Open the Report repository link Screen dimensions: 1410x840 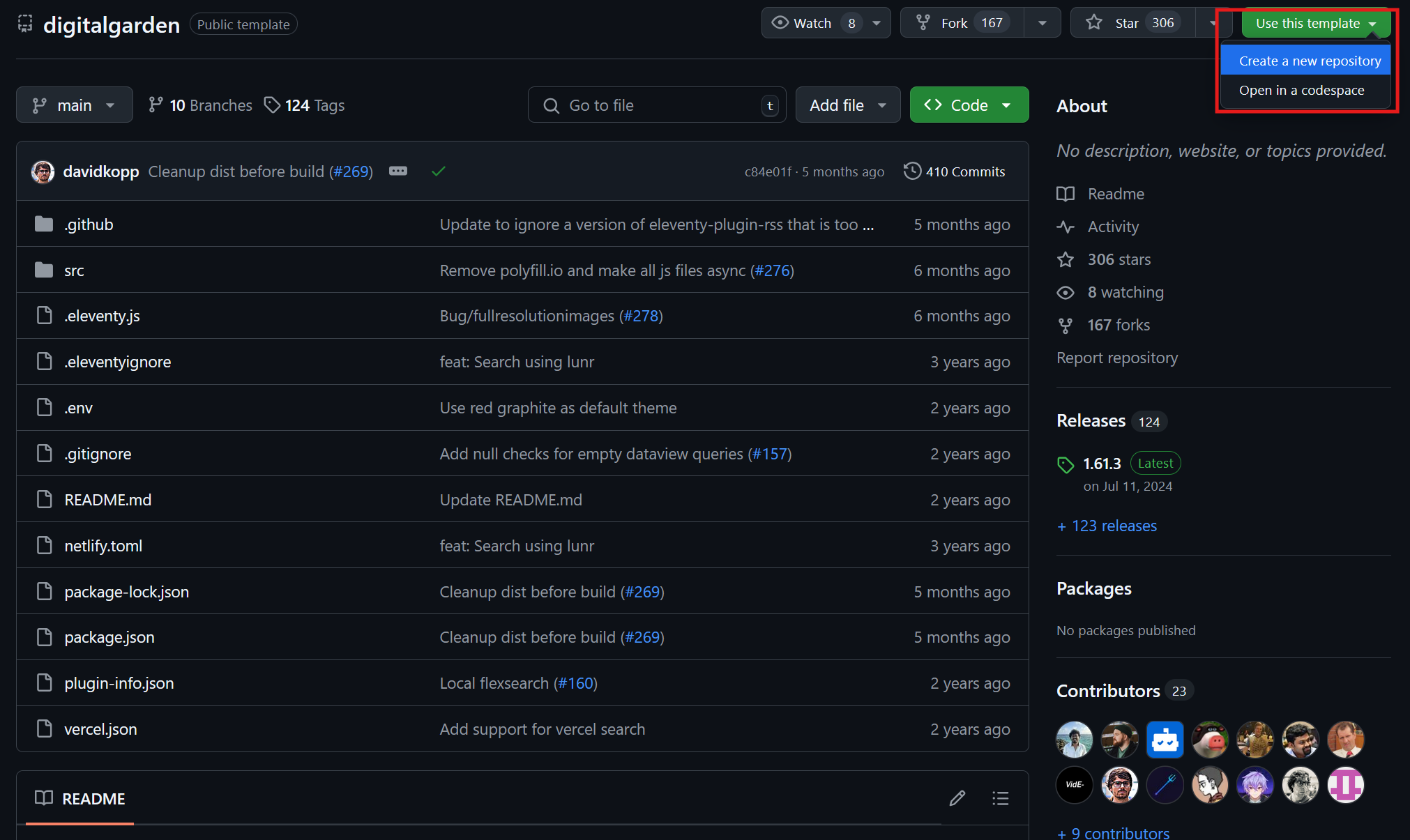click(x=1116, y=358)
